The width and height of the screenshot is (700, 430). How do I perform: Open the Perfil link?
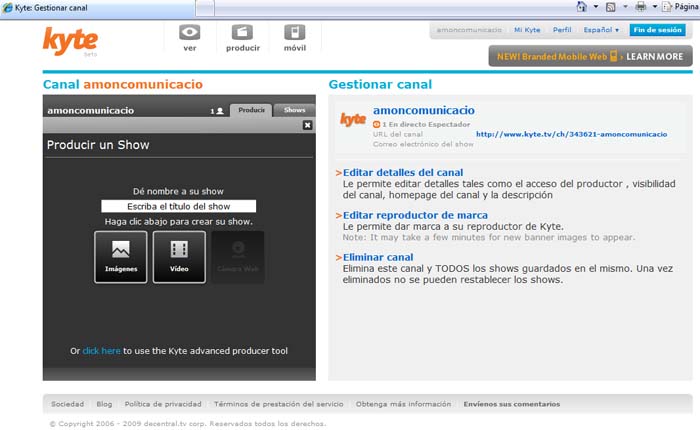click(x=562, y=30)
